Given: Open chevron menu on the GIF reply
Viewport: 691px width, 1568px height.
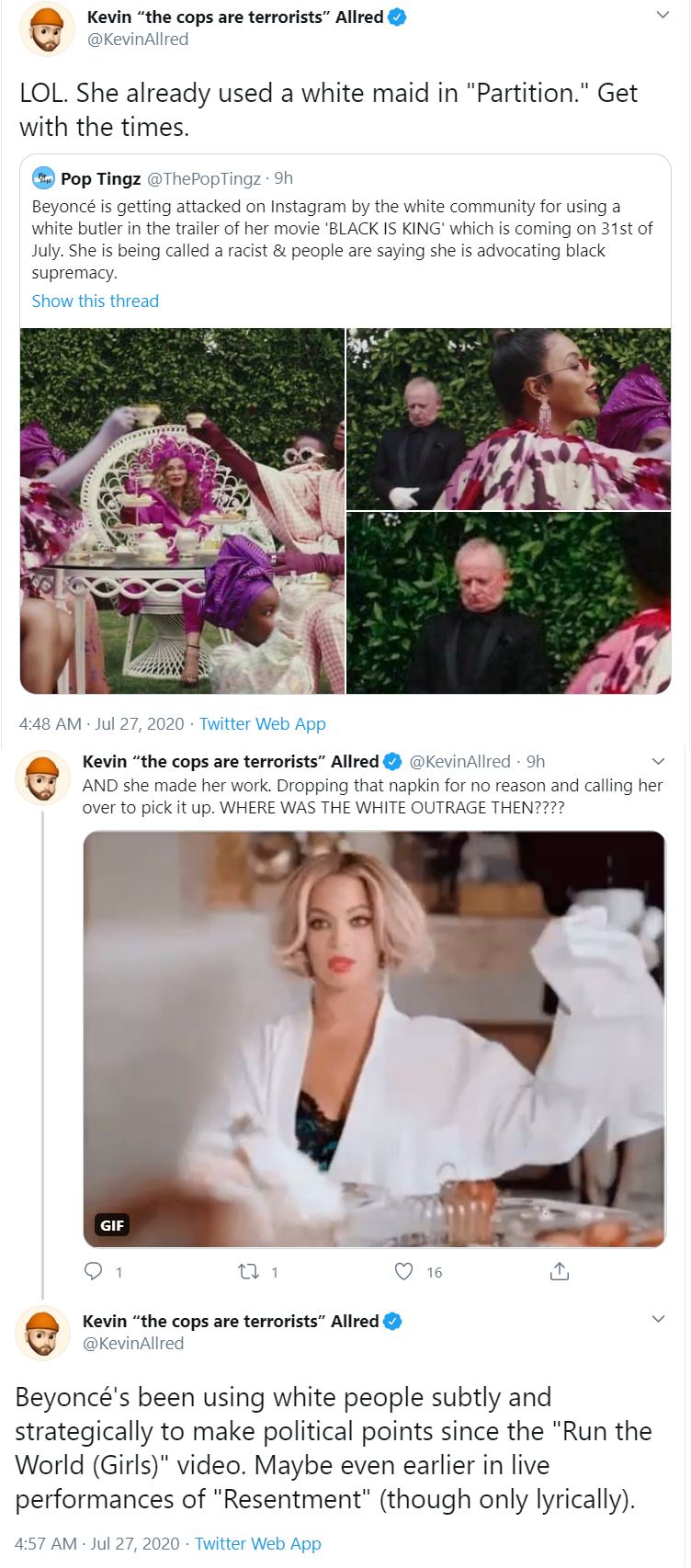Looking at the screenshot, I should tap(658, 761).
